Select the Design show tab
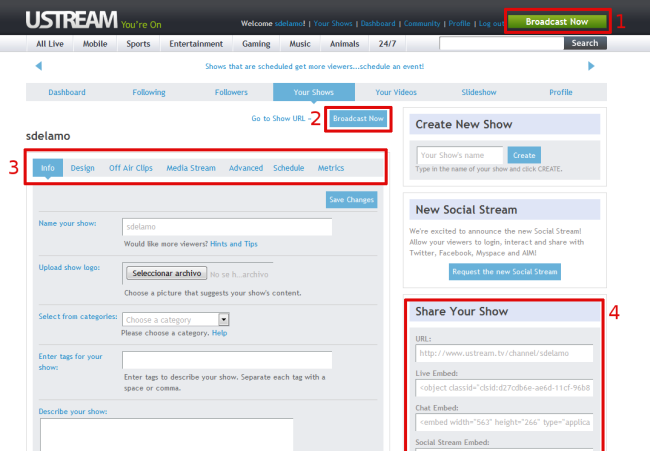 click(x=82, y=168)
